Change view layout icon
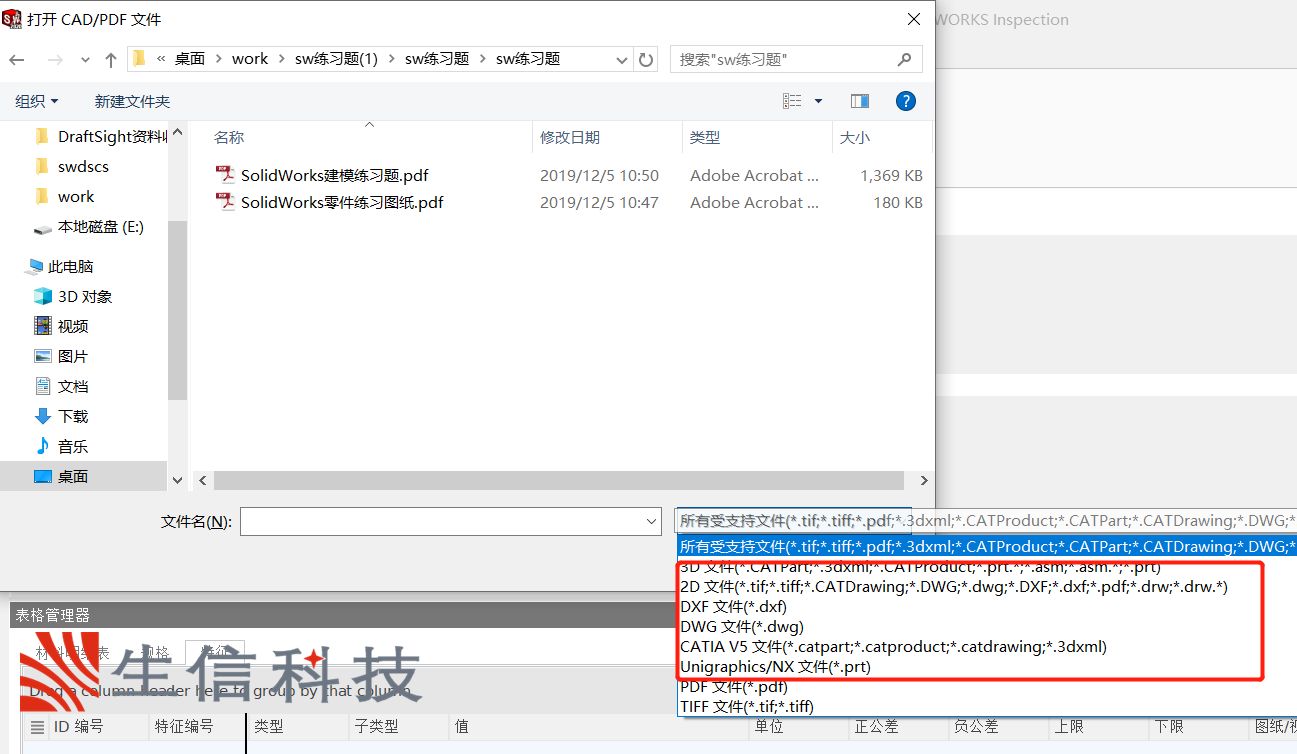1297x754 pixels. [x=792, y=101]
